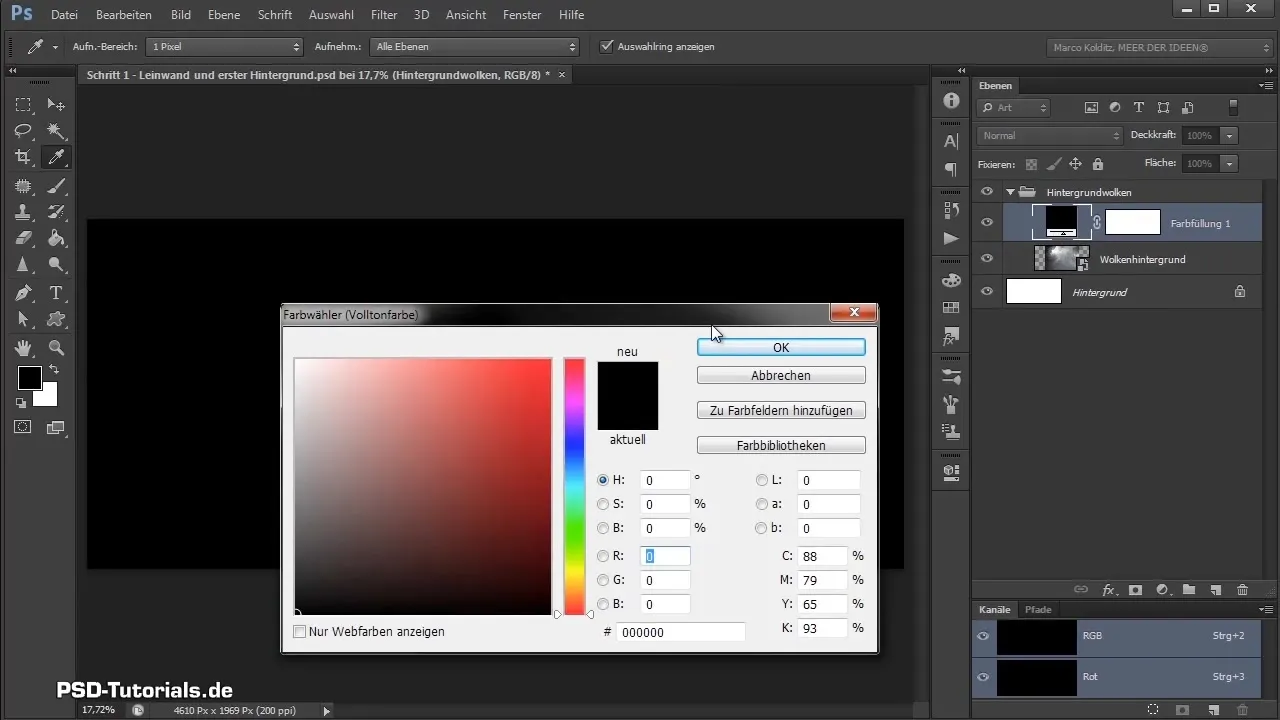Select the Healing Brush tool
Image resolution: width=1280 pixels, height=720 pixels.
[x=23, y=185]
